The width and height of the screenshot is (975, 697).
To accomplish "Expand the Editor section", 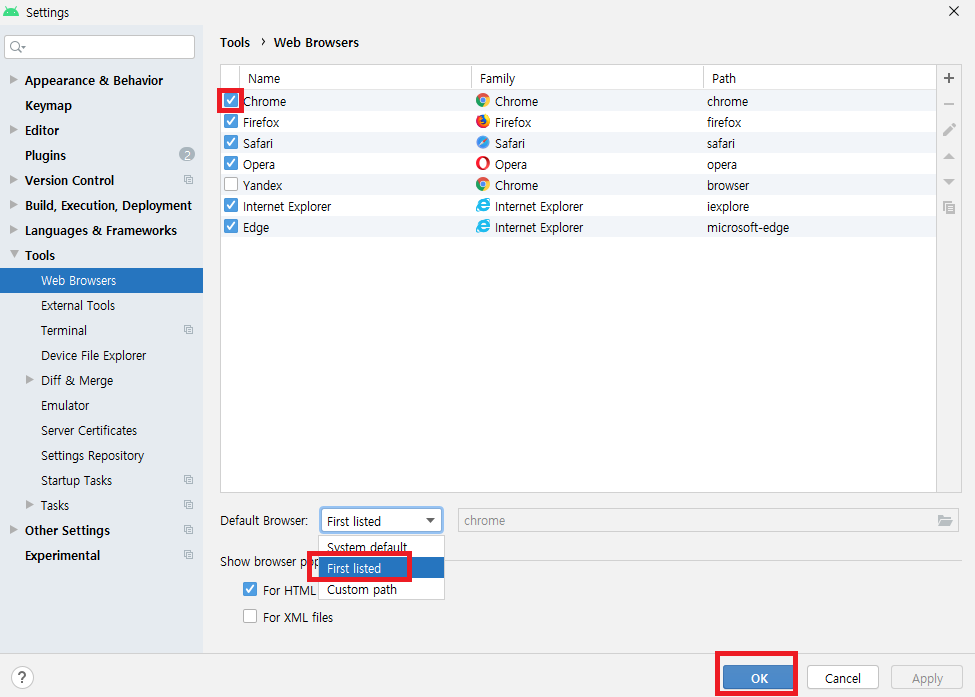I will tap(14, 129).
